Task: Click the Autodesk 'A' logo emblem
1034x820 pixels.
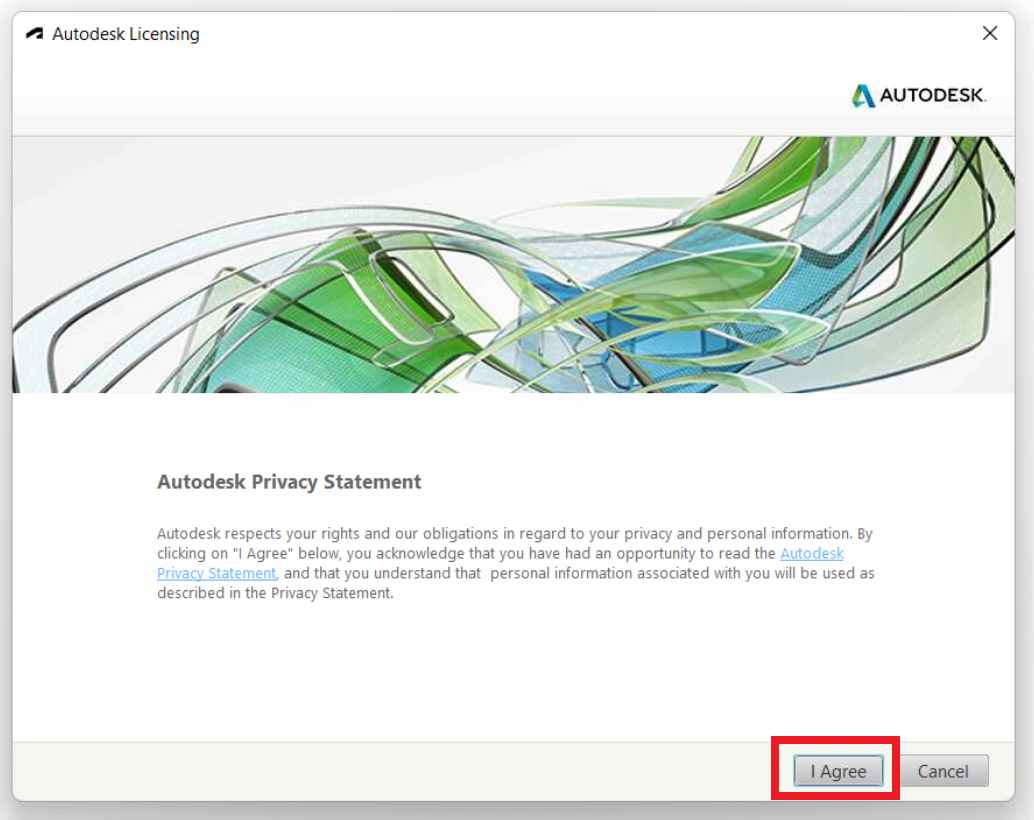Action: click(x=863, y=96)
